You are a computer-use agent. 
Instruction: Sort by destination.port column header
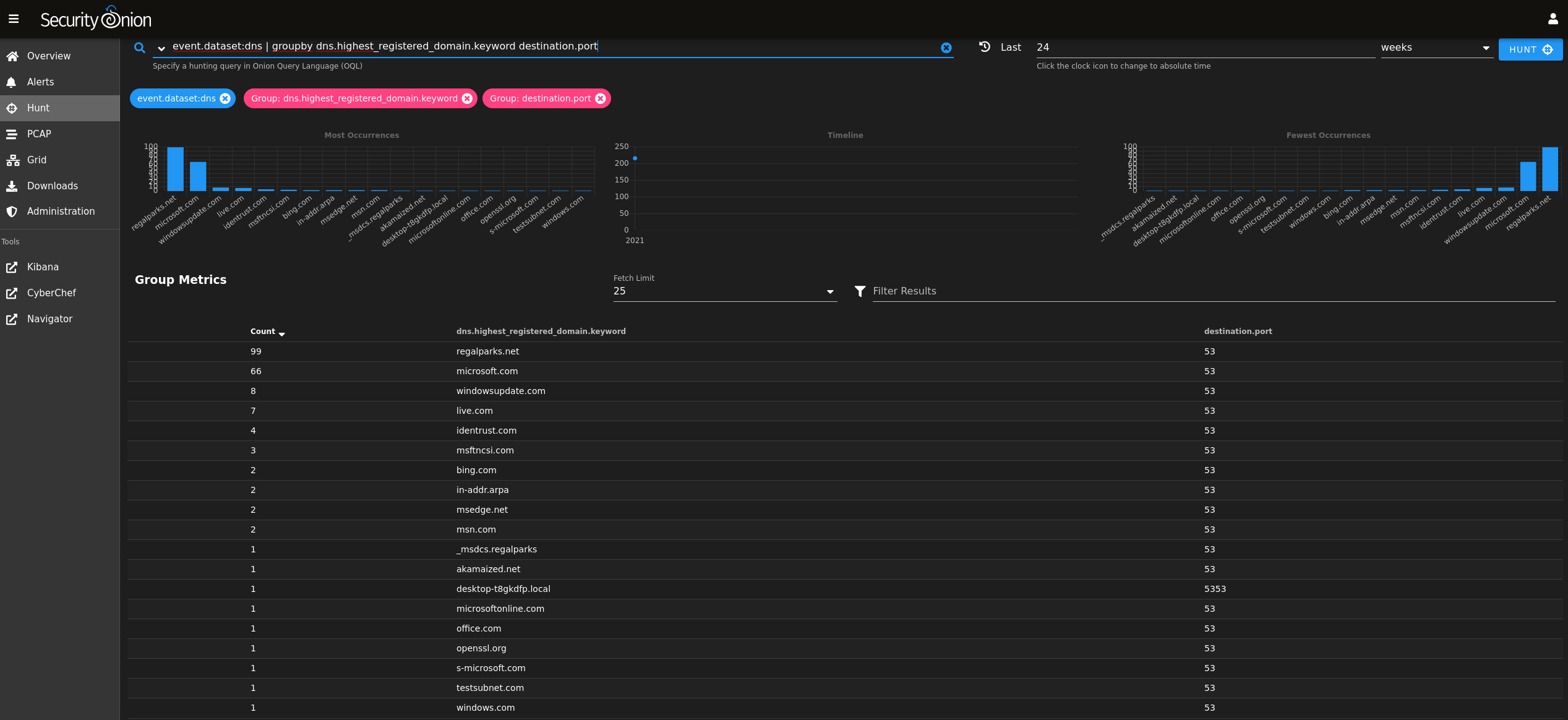pos(1238,332)
